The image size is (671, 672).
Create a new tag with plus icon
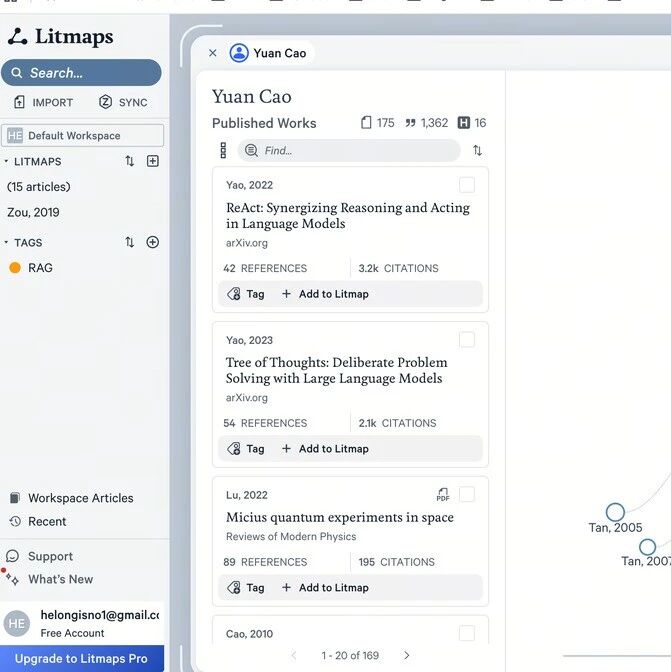[153, 242]
